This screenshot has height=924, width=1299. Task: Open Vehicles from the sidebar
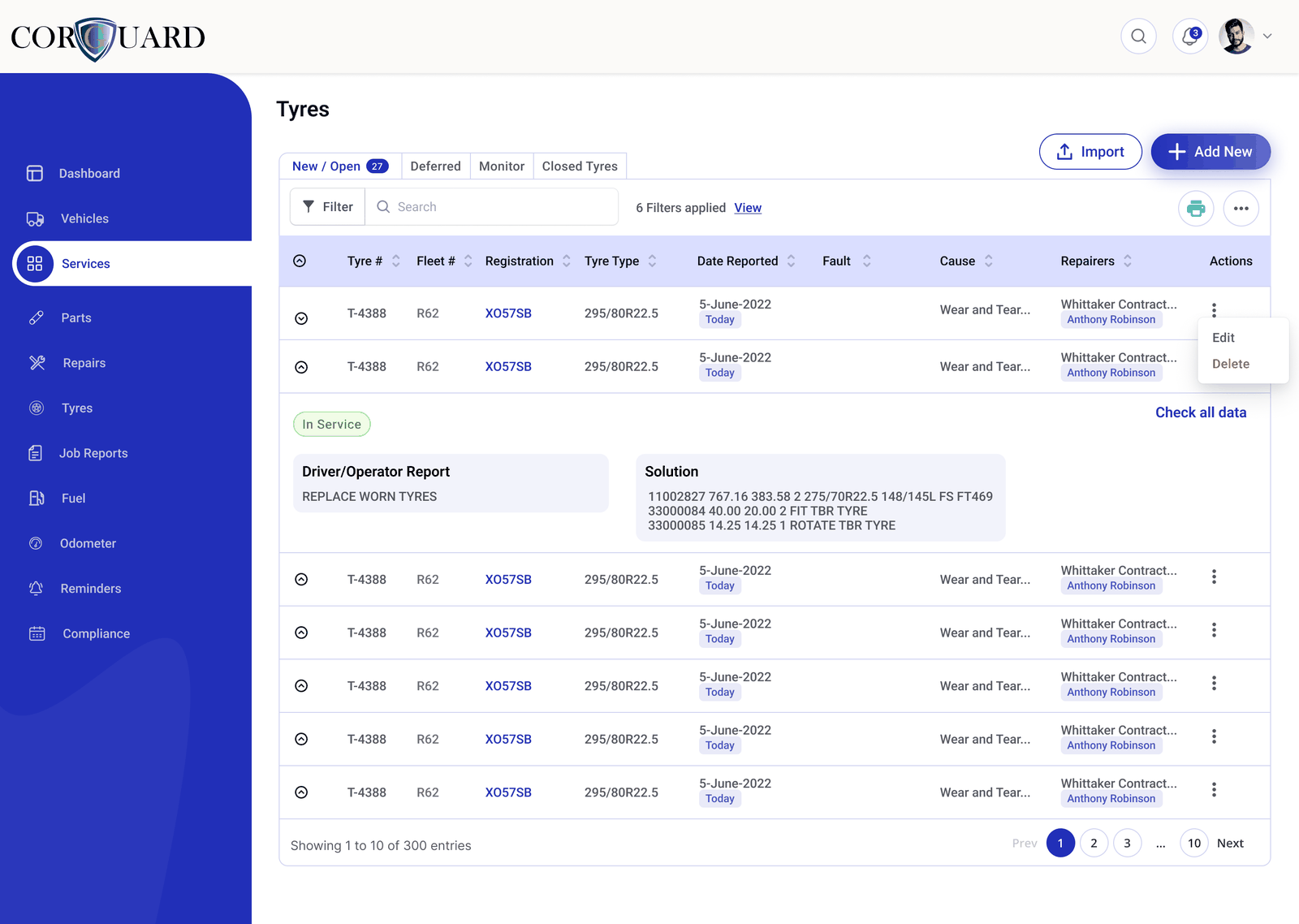click(x=84, y=218)
